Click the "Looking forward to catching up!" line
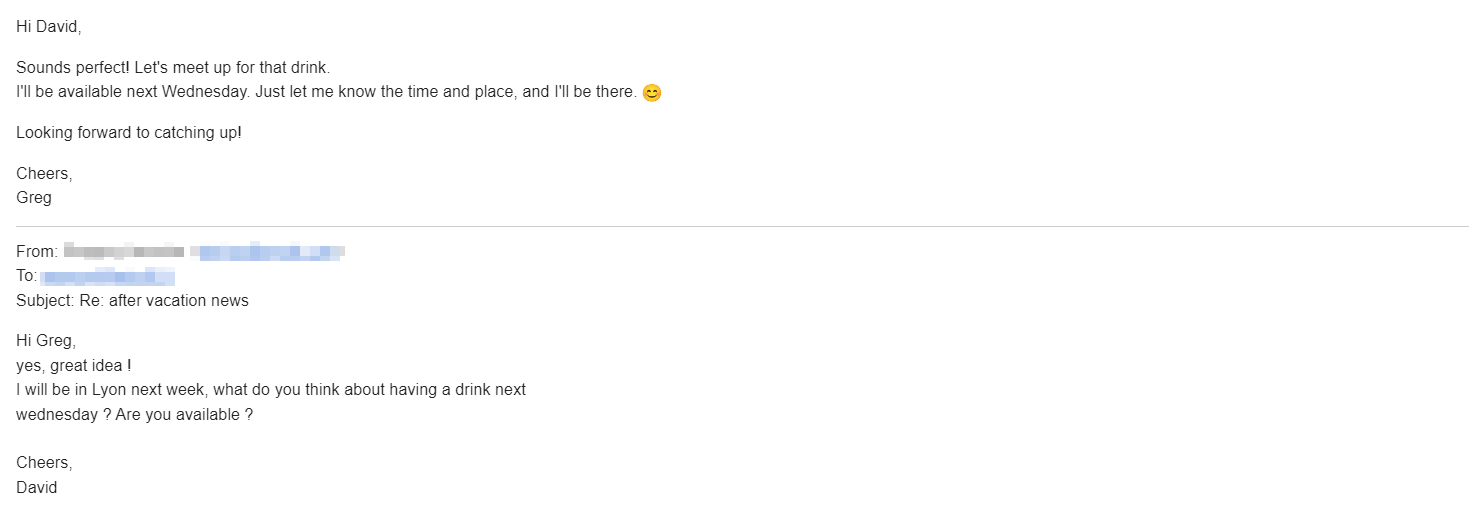 click(x=129, y=133)
